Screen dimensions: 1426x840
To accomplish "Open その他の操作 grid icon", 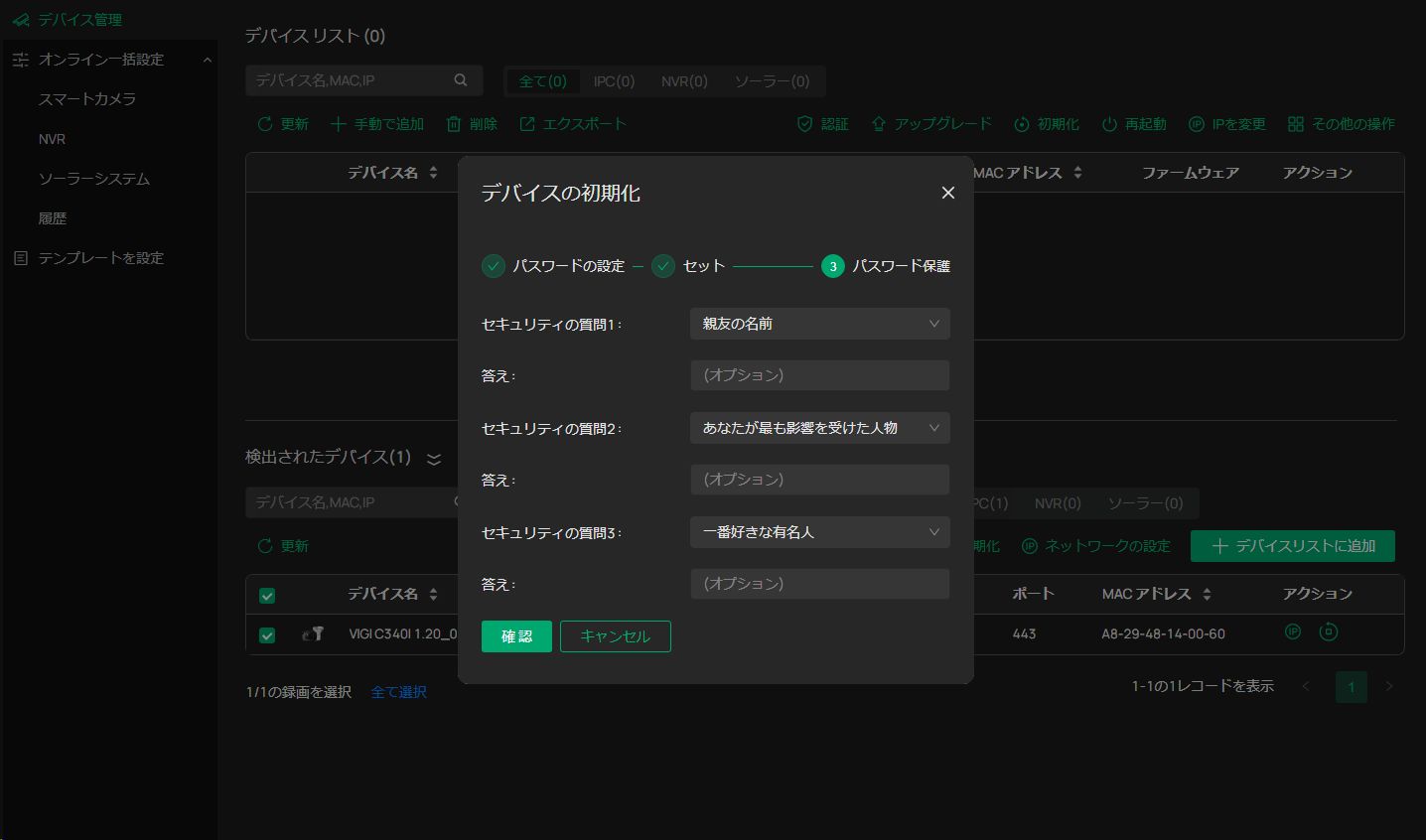I will pos(1296,124).
